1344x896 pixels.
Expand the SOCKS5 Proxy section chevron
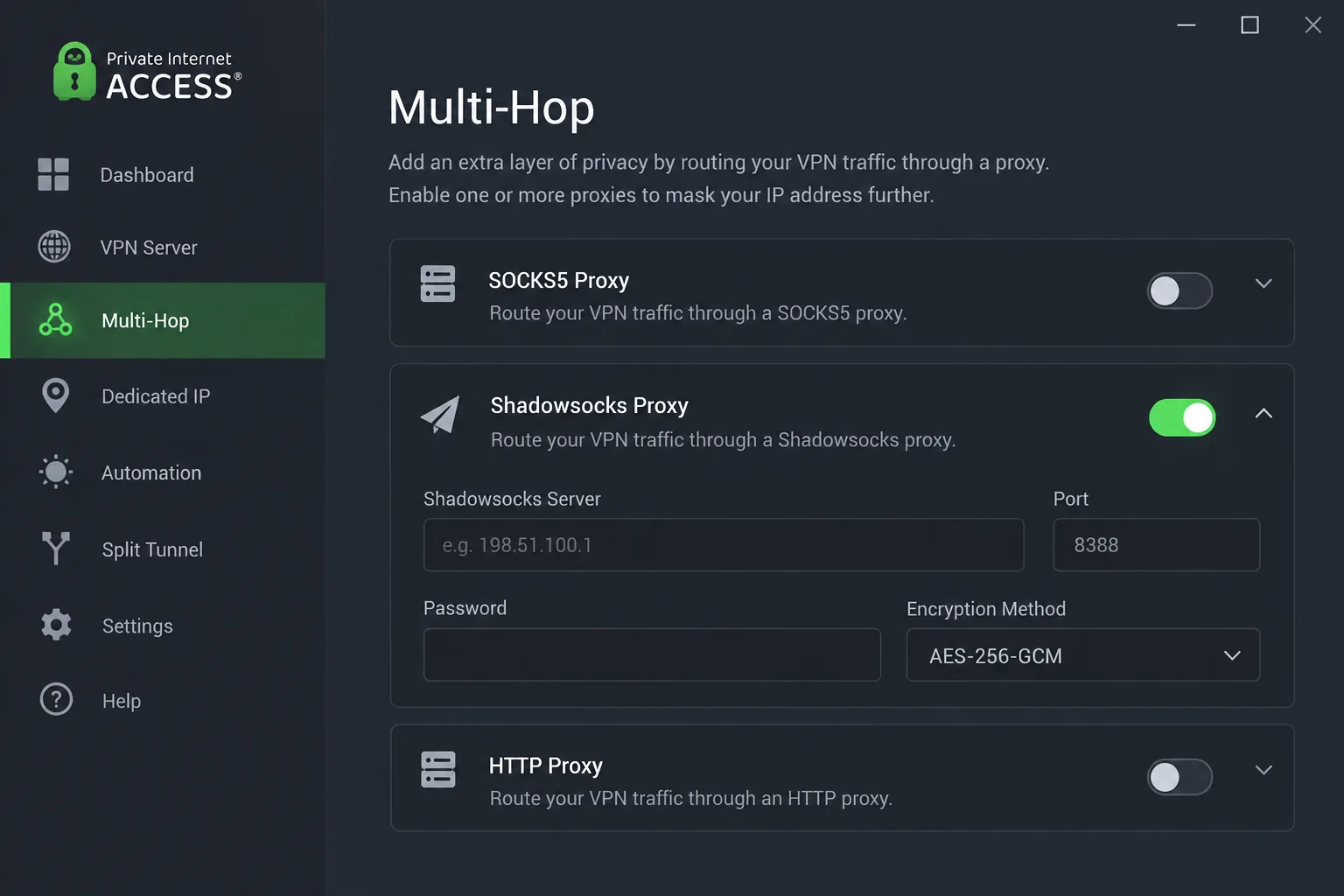coord(1263,283)
